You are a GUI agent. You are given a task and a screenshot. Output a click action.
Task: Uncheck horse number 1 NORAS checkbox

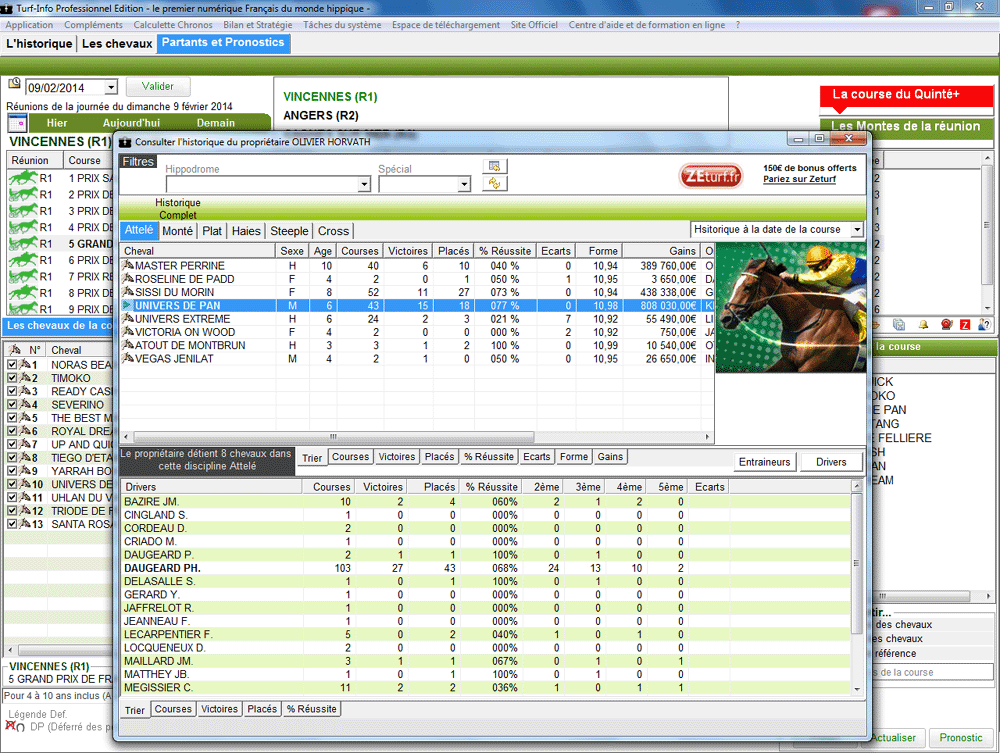(12, 365)
